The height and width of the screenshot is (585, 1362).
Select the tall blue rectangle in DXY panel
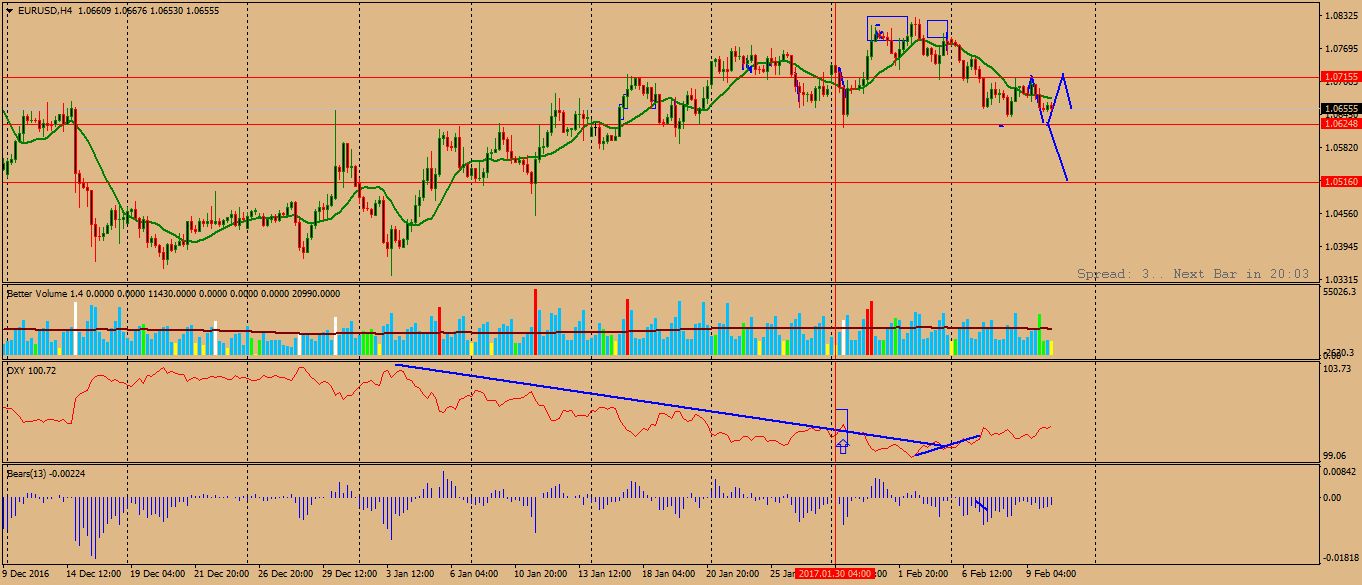[x=841, y=420]
